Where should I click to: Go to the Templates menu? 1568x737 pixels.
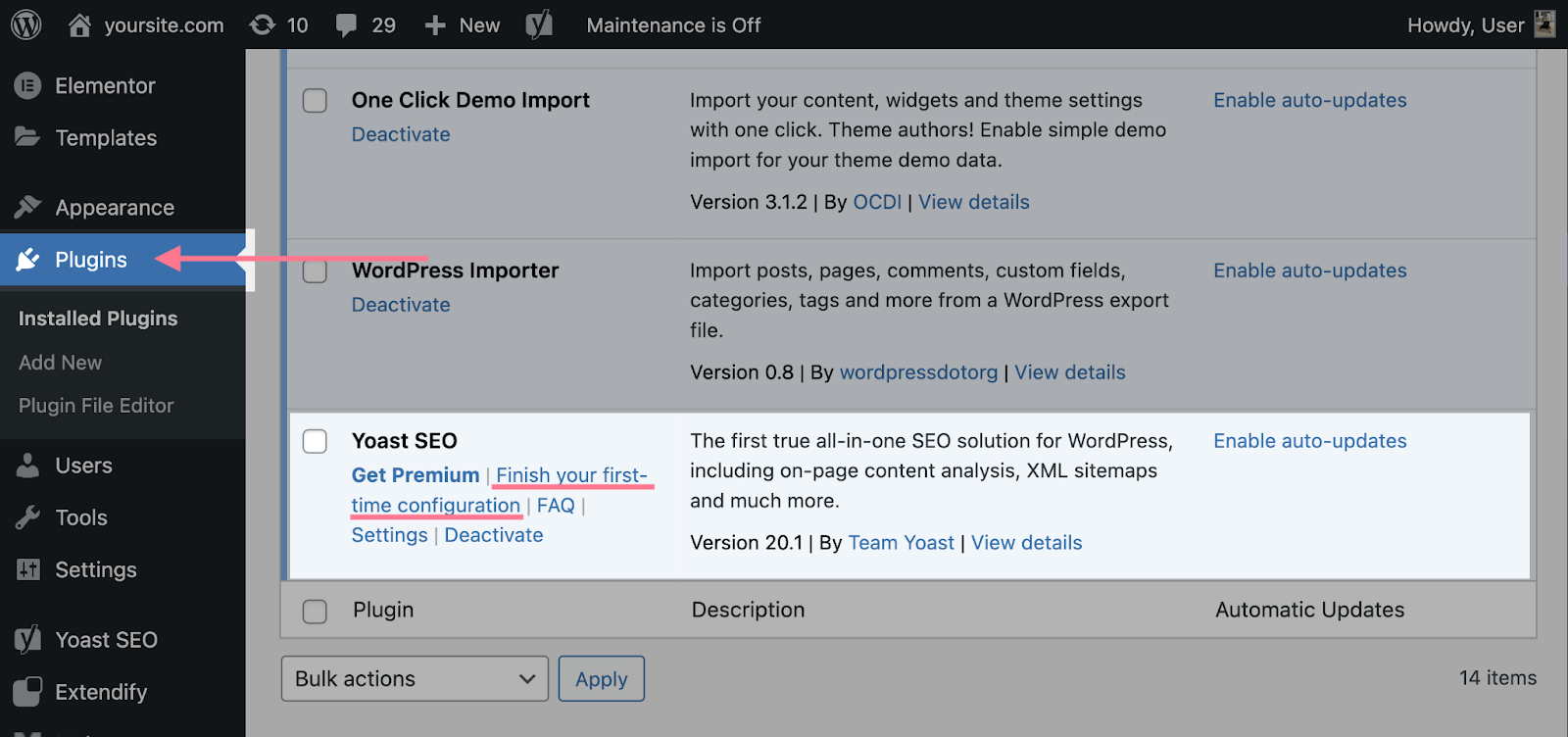[x=106, y=138]
